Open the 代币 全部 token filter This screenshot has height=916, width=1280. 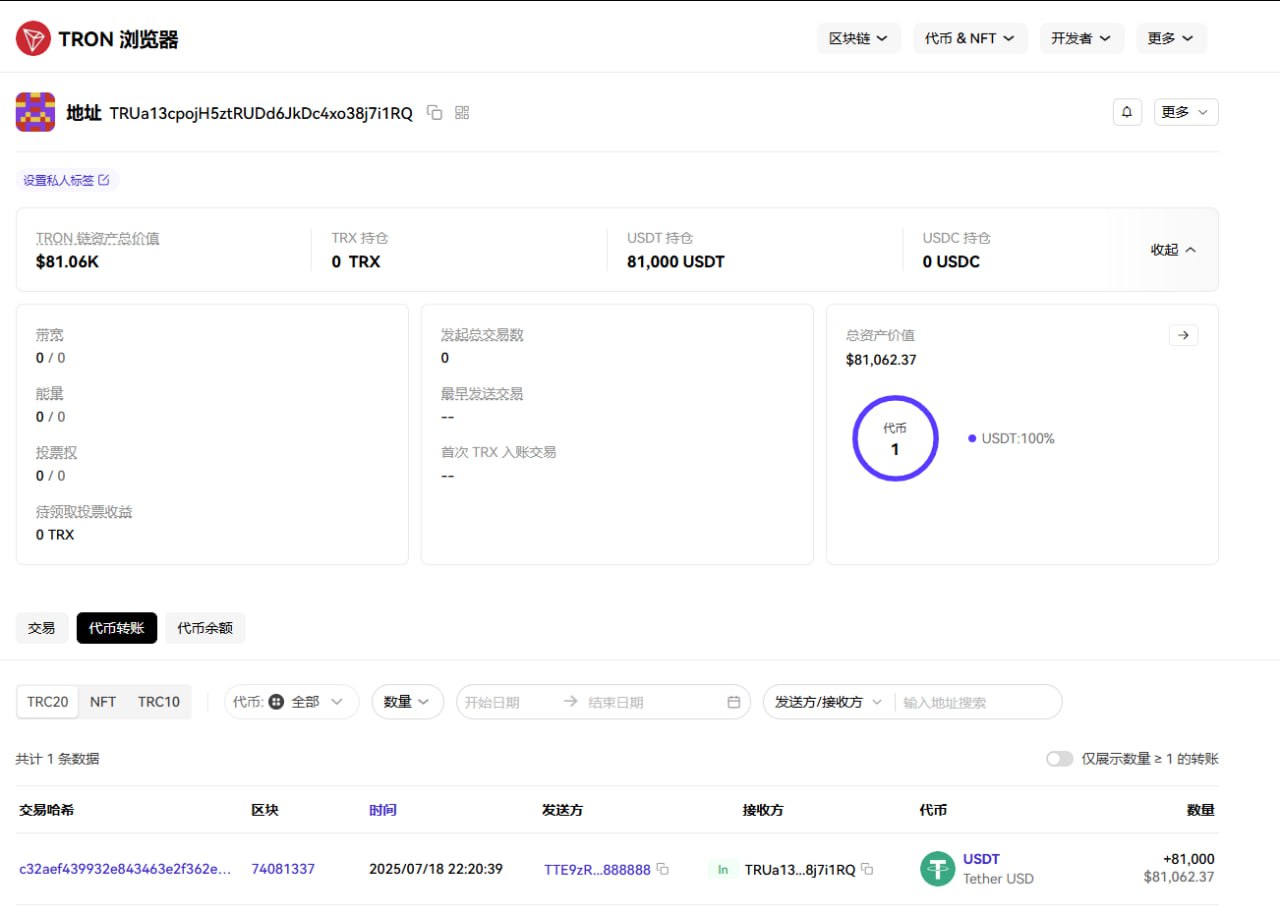(291, 702)
